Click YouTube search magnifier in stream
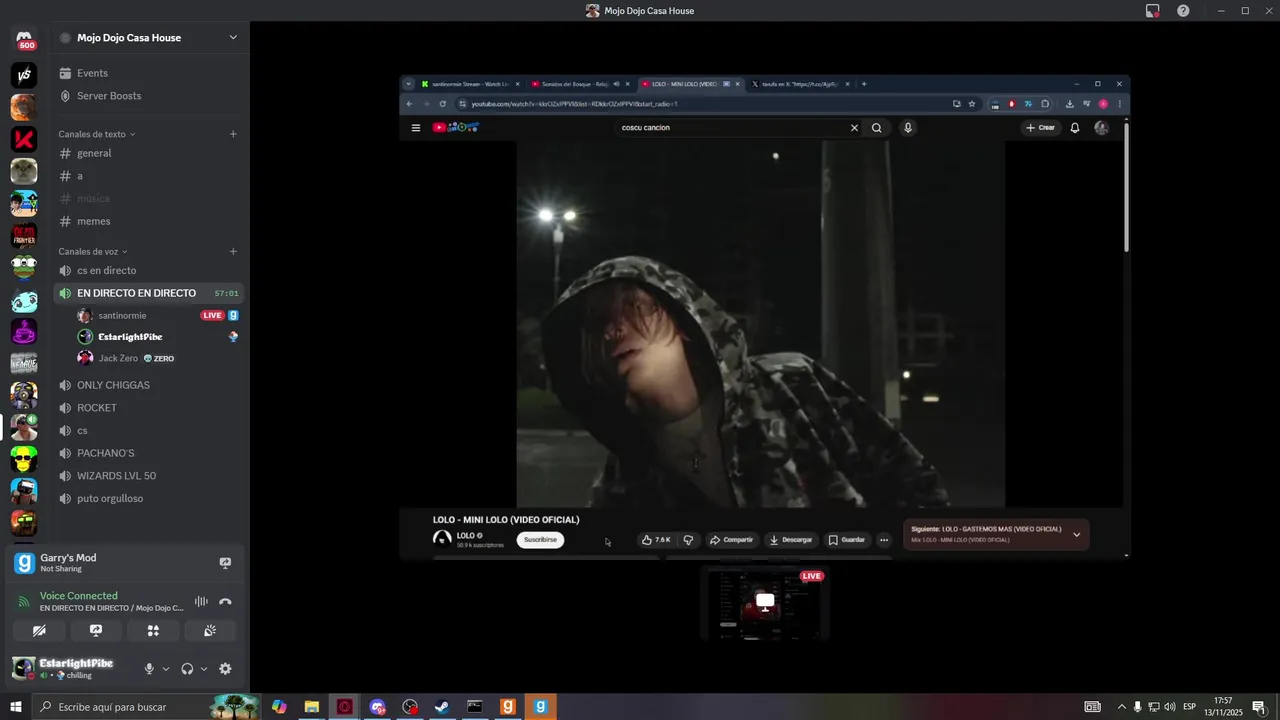The height and width of the screenshot is (720, 1280). tap(877, 128)
